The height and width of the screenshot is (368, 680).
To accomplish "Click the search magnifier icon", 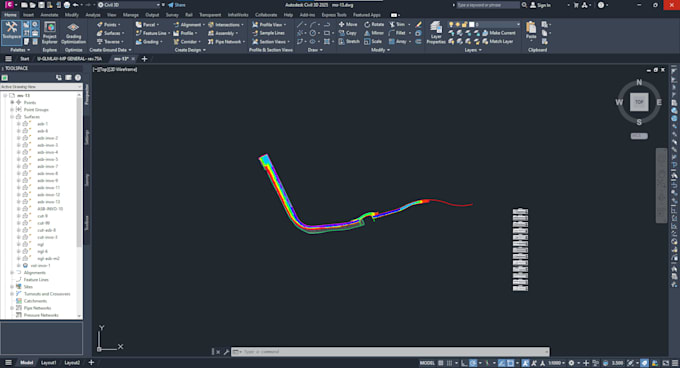I will click(524, 5).
